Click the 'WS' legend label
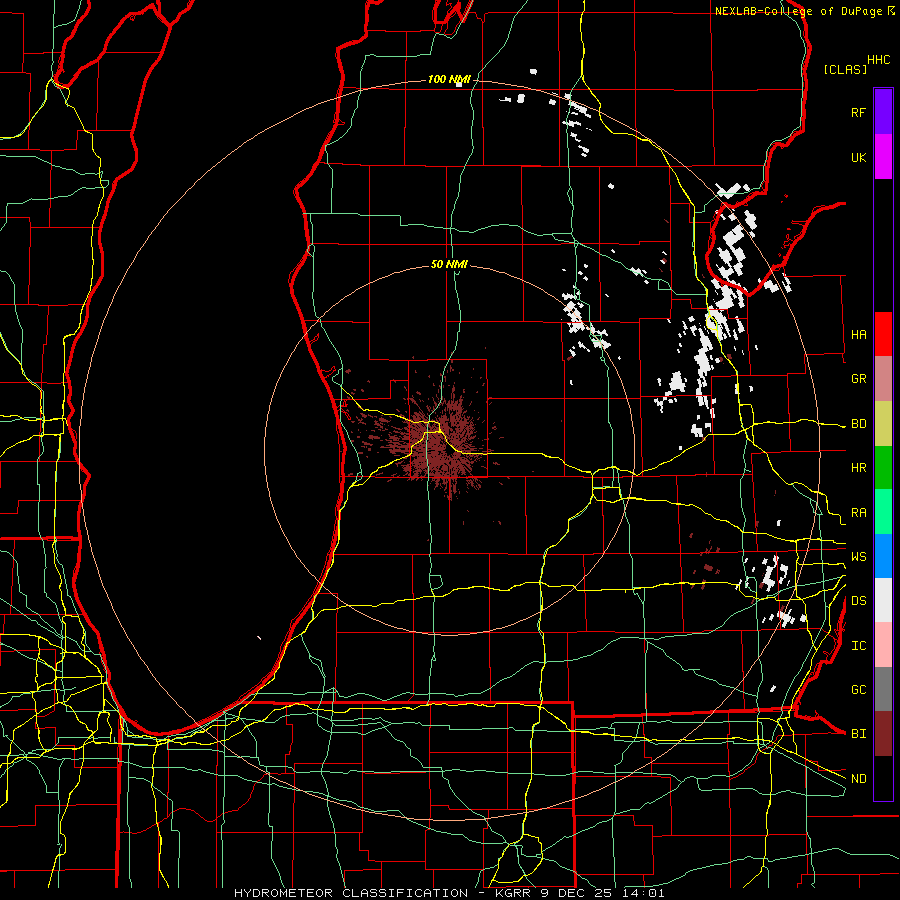900x900 pixels. 859,556
